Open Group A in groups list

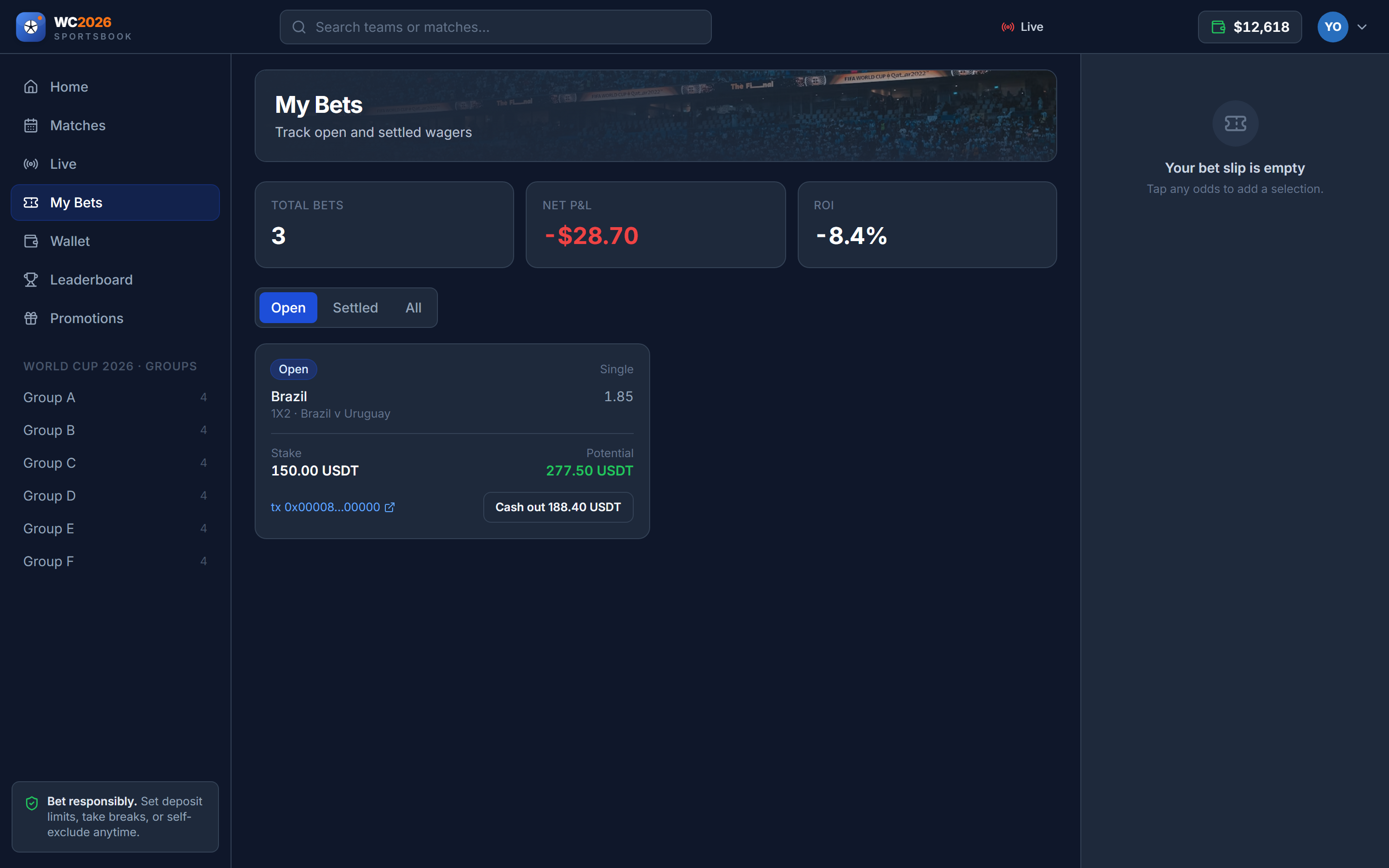click(x=115, y=397)
